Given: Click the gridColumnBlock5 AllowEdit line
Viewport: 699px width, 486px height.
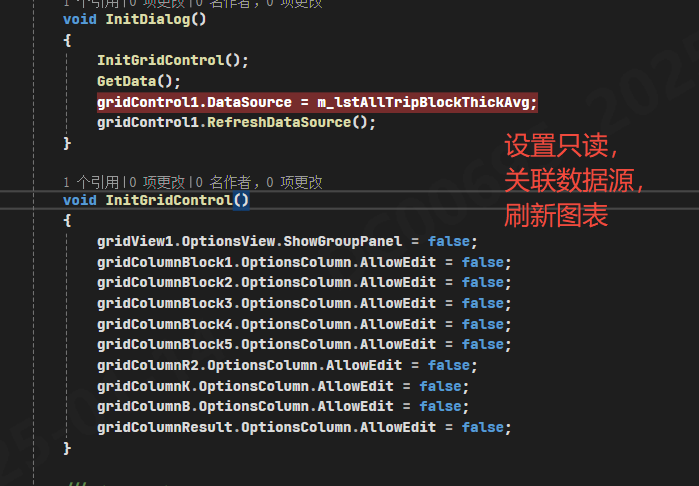Looking at the screenshot, I should pos(304,344).
